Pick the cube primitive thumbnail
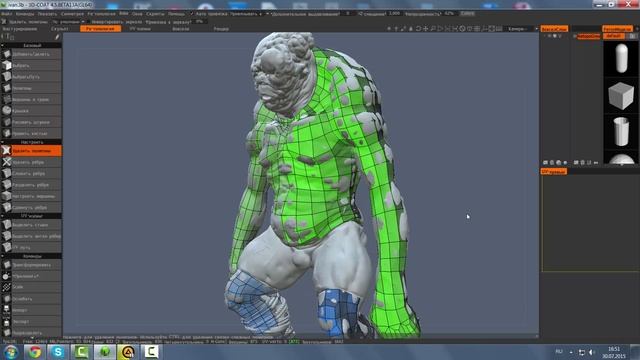This screenshot has height=360, width=640. click(x=621, y=96)
